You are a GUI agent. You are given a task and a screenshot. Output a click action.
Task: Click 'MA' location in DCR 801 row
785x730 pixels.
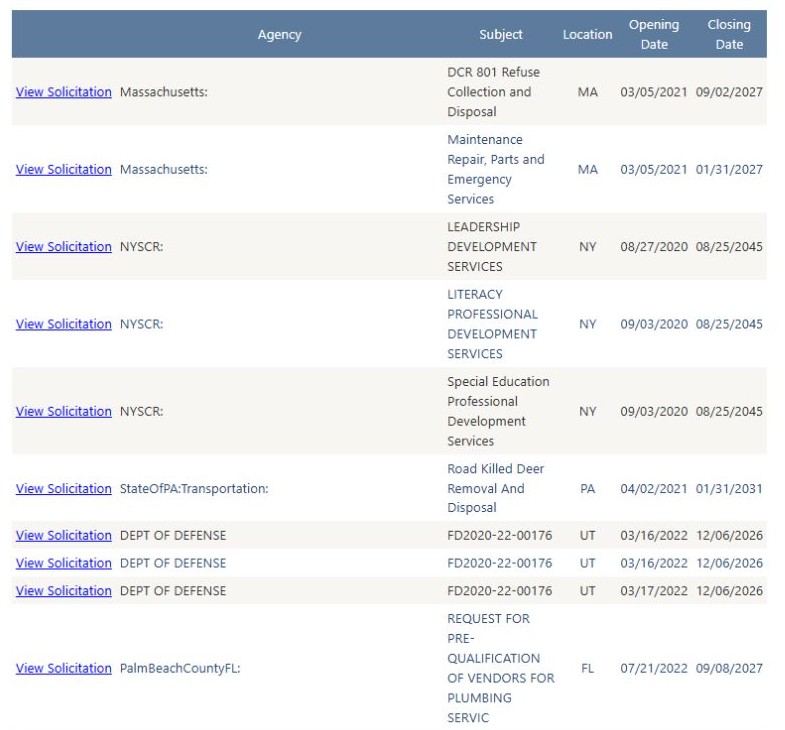[x=587, y=92]
